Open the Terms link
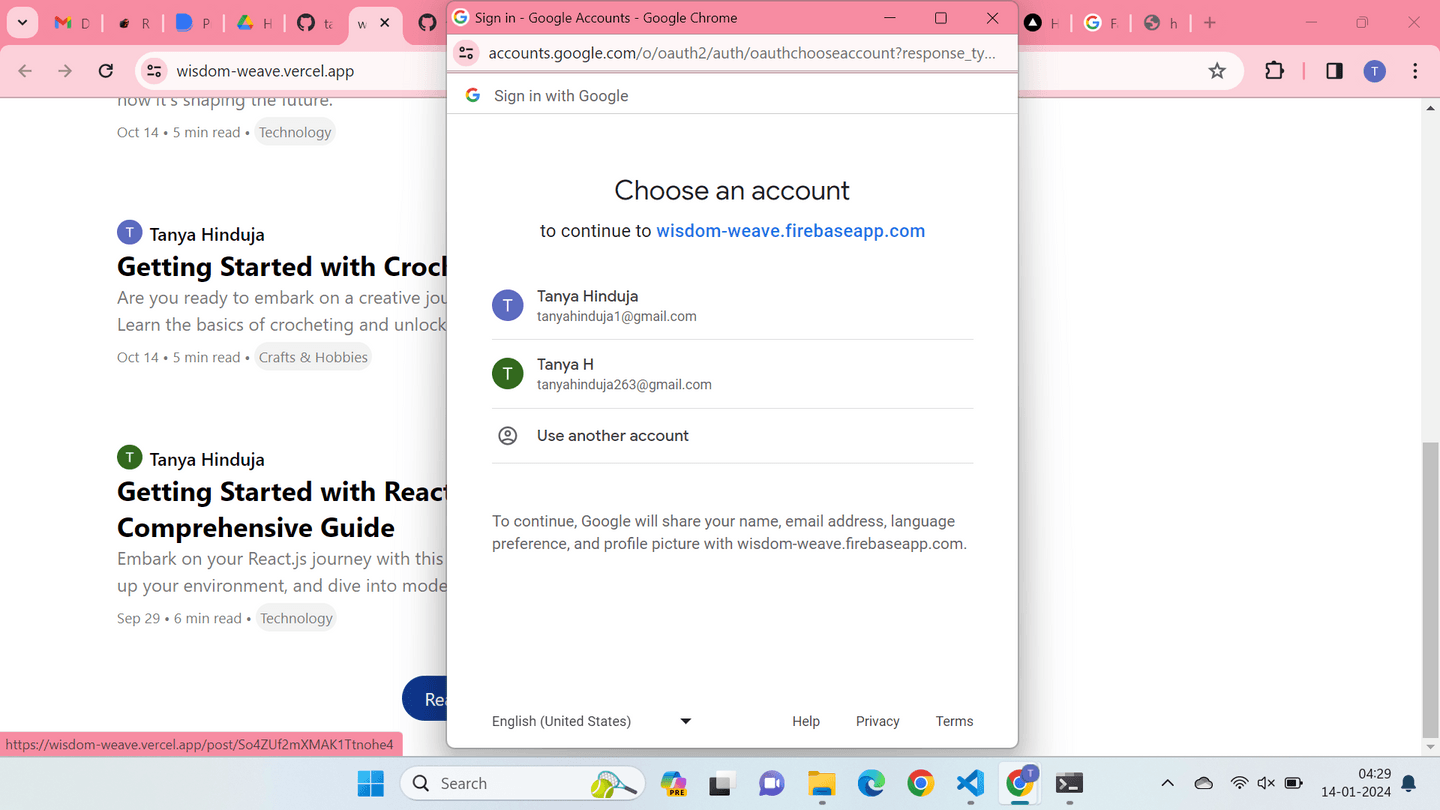Image resolution: width=1440 pixels, height=810 pixels. [x=954, y=721]
